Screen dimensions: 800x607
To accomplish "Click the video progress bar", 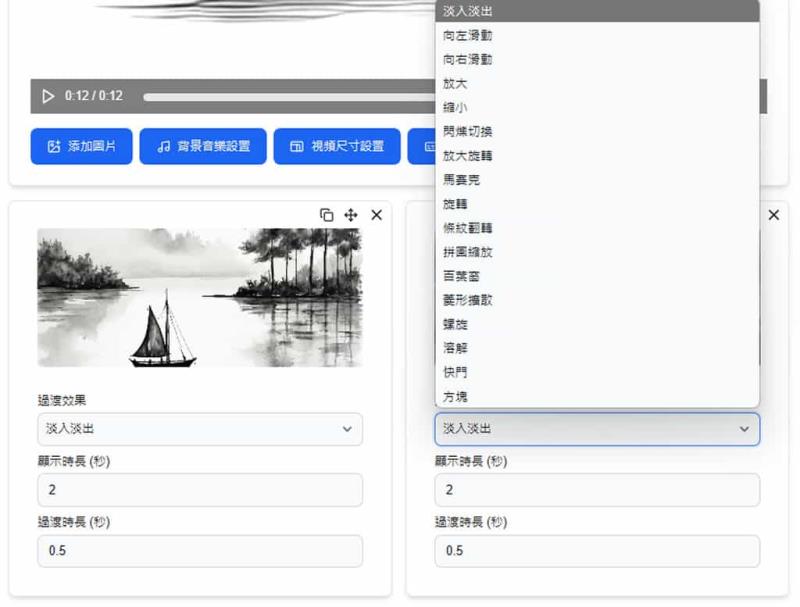I will (289, 97).
